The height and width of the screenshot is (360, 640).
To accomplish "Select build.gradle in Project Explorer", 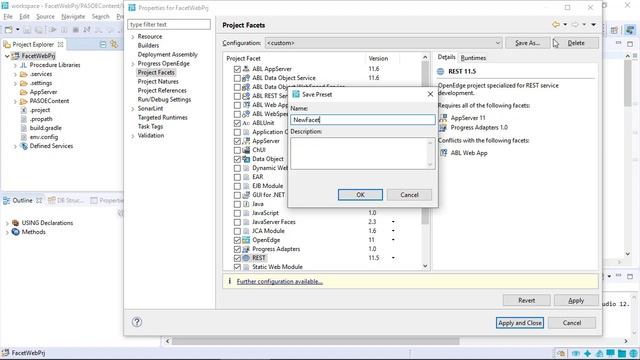I will (x=46, y=128).
